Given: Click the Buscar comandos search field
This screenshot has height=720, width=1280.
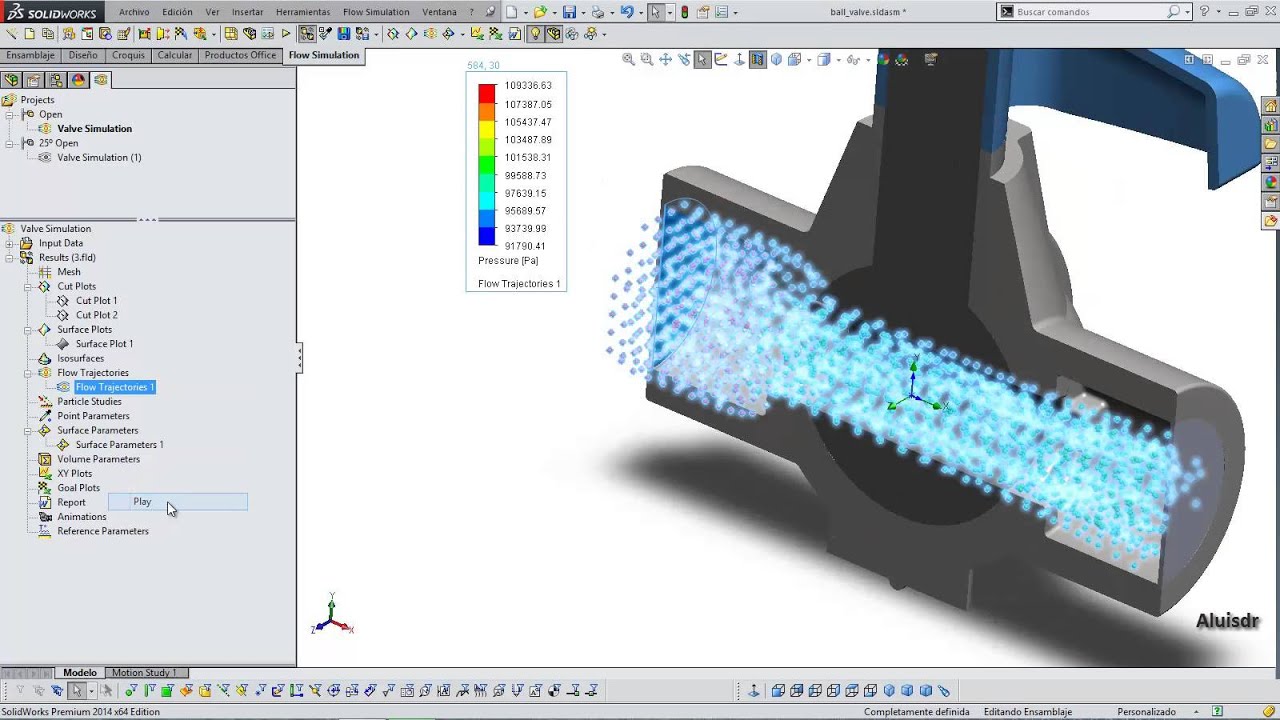Looking at the screenshot, I should [x=1090, y=12].
